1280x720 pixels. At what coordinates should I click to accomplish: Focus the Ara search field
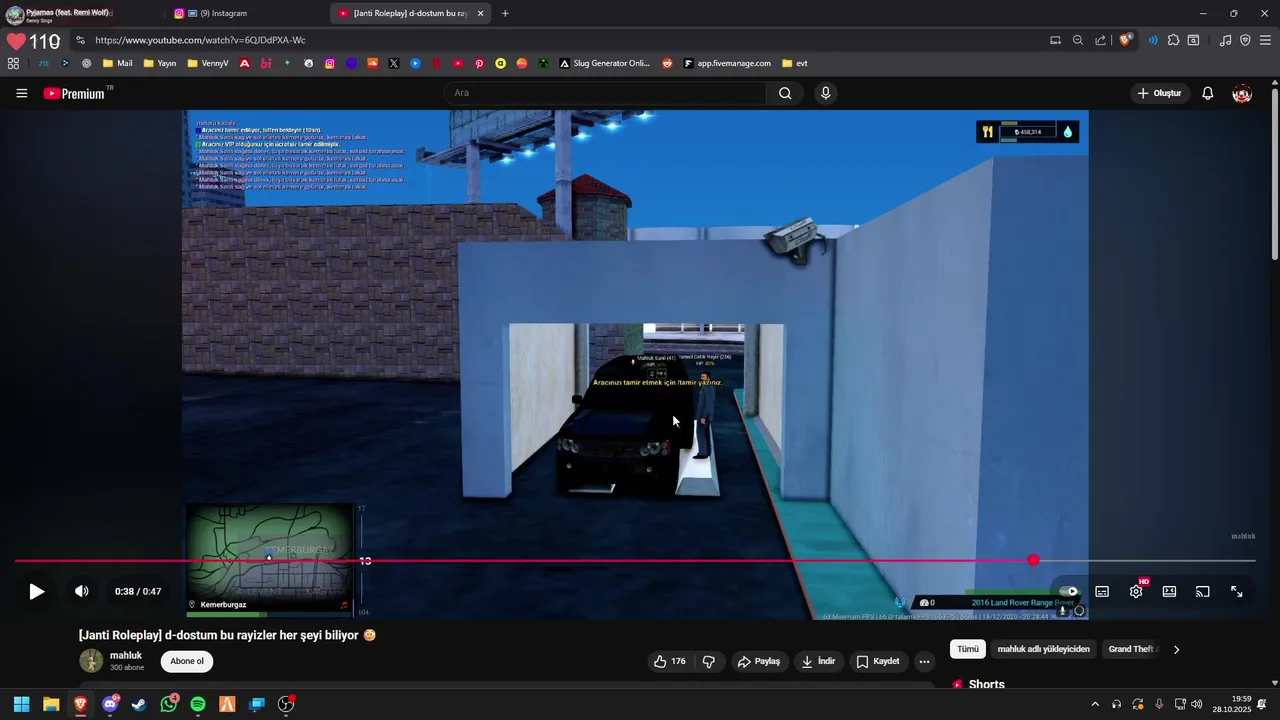[605, 93]
